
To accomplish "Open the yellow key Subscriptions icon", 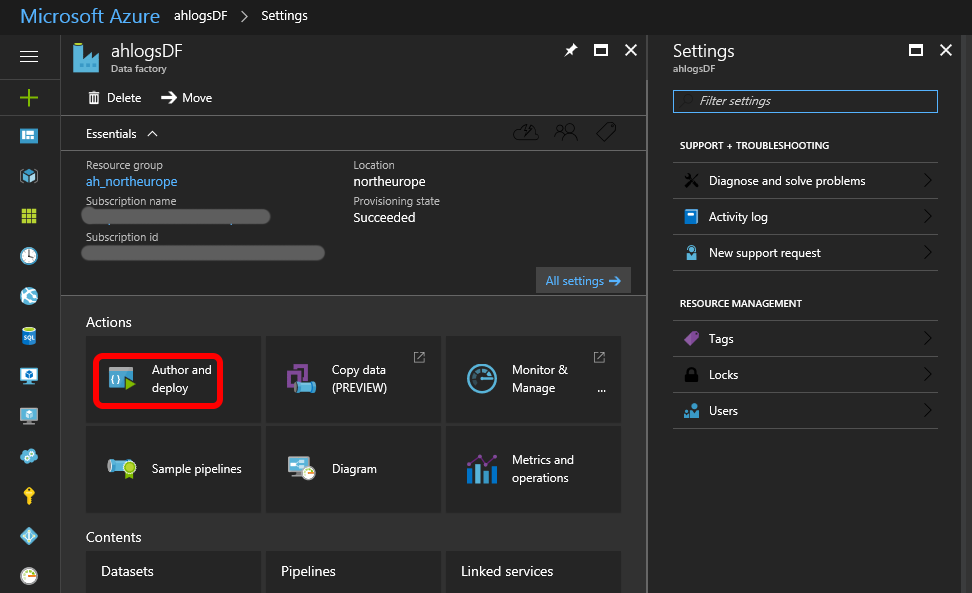I will (x=29, y=496).
